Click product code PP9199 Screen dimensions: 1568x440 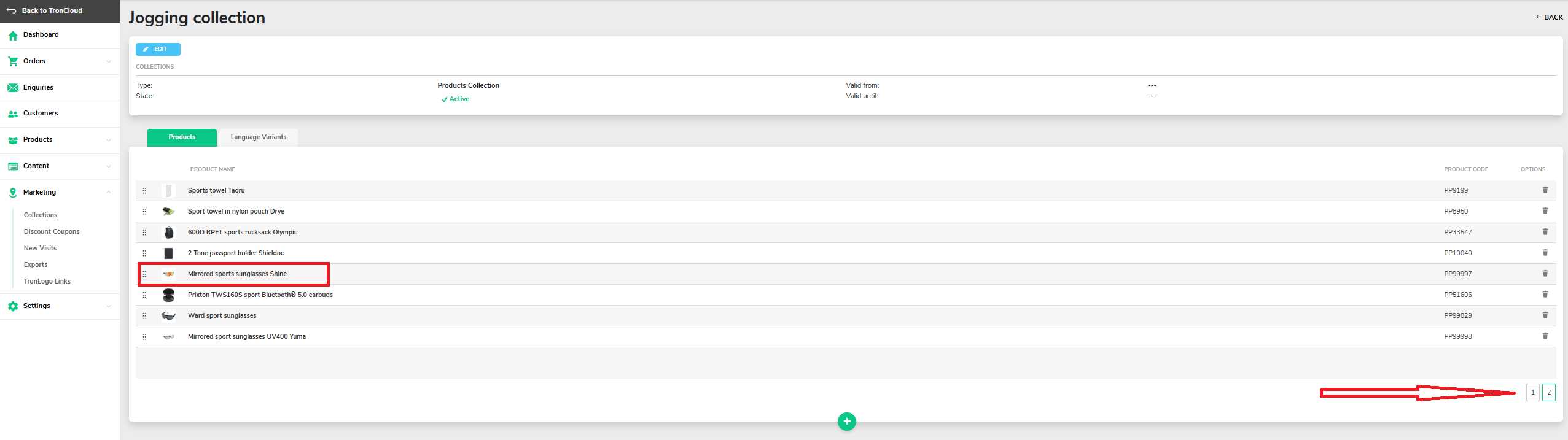coord(1456,191)
